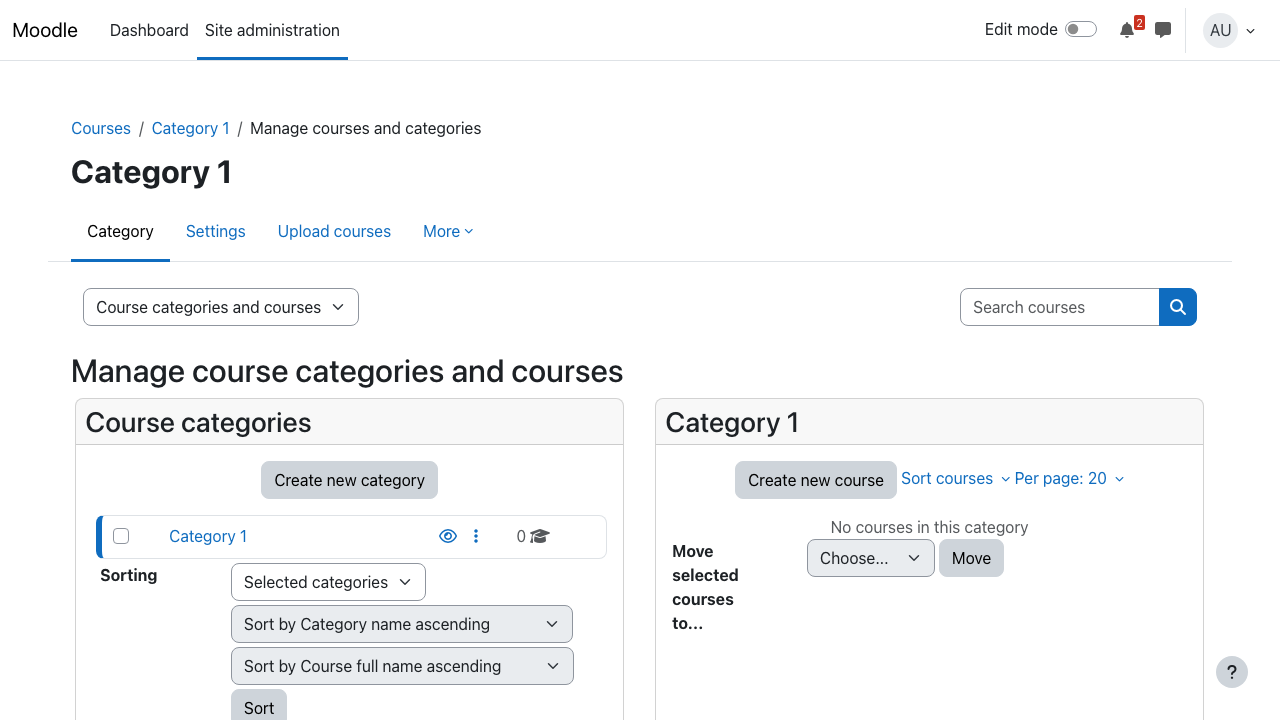This screenshot has height=720, width=1280.
Task: Open the Category 1 link in the category list
Action: (x=208, y=536)
